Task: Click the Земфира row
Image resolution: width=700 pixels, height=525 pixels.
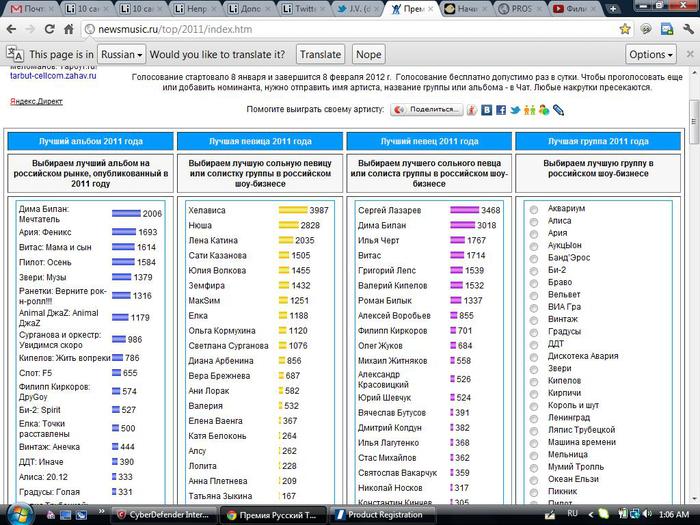Action: point(249,285)
